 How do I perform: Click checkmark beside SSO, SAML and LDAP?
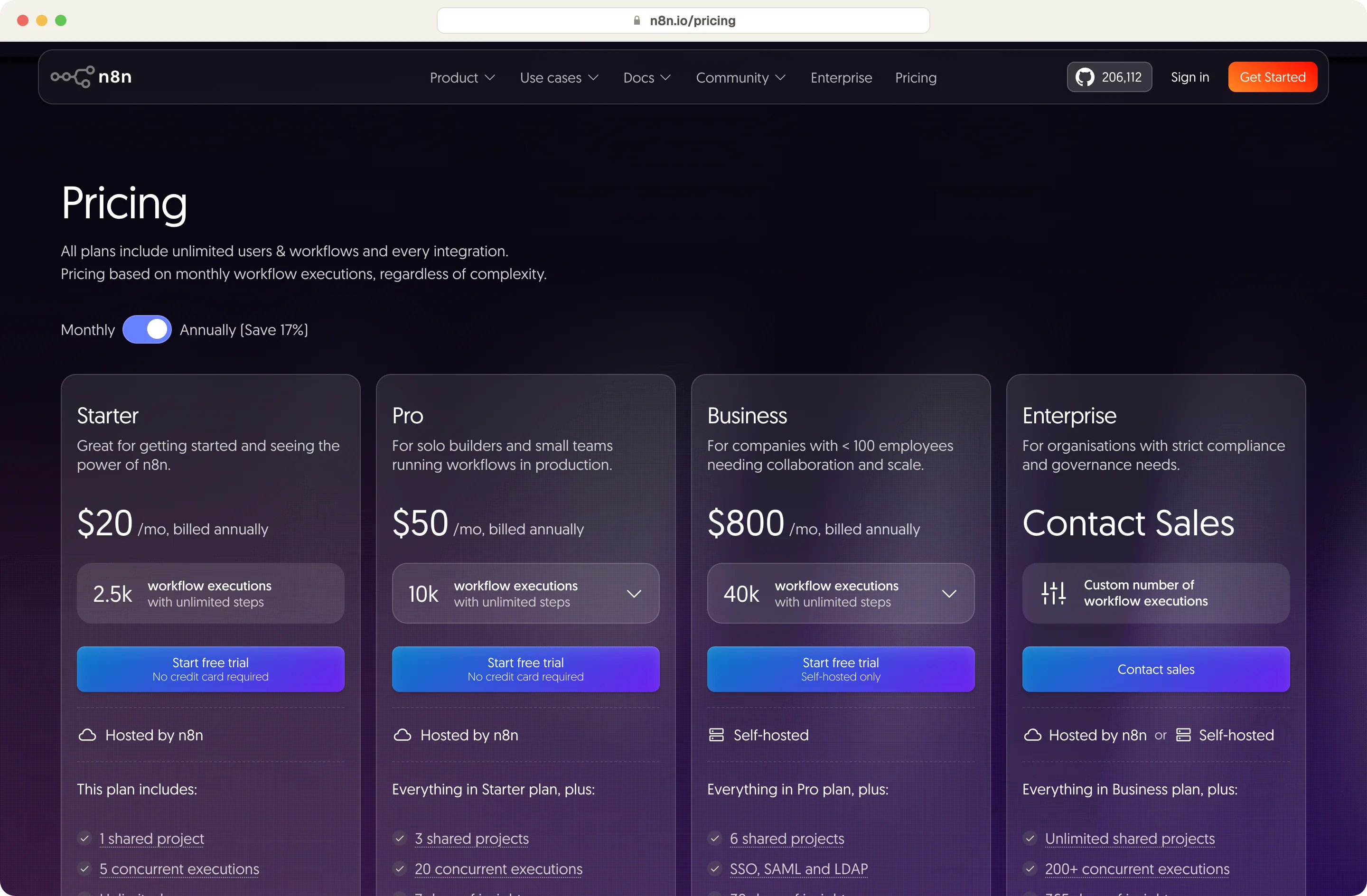[714, 869]
